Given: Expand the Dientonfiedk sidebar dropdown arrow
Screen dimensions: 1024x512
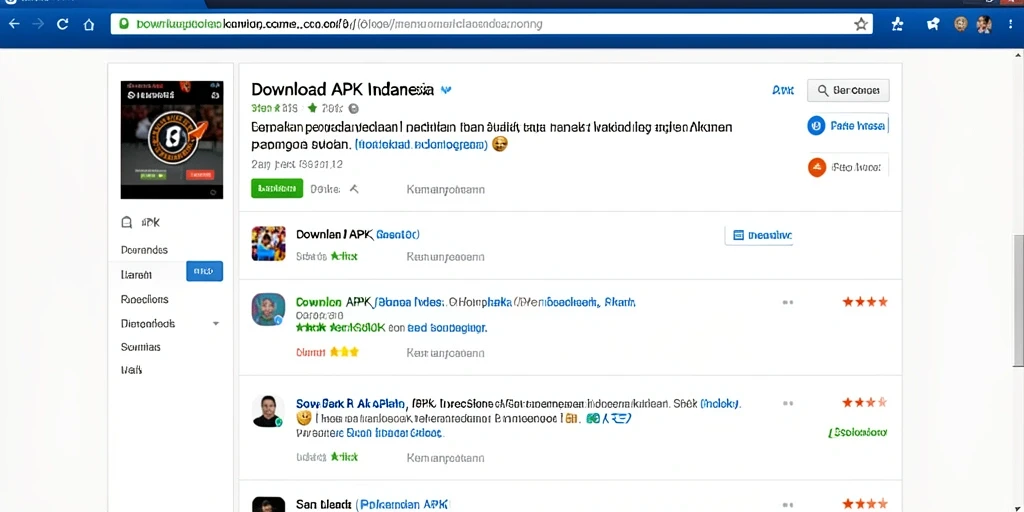Looking at the screenshot, I should click(216, 323).
